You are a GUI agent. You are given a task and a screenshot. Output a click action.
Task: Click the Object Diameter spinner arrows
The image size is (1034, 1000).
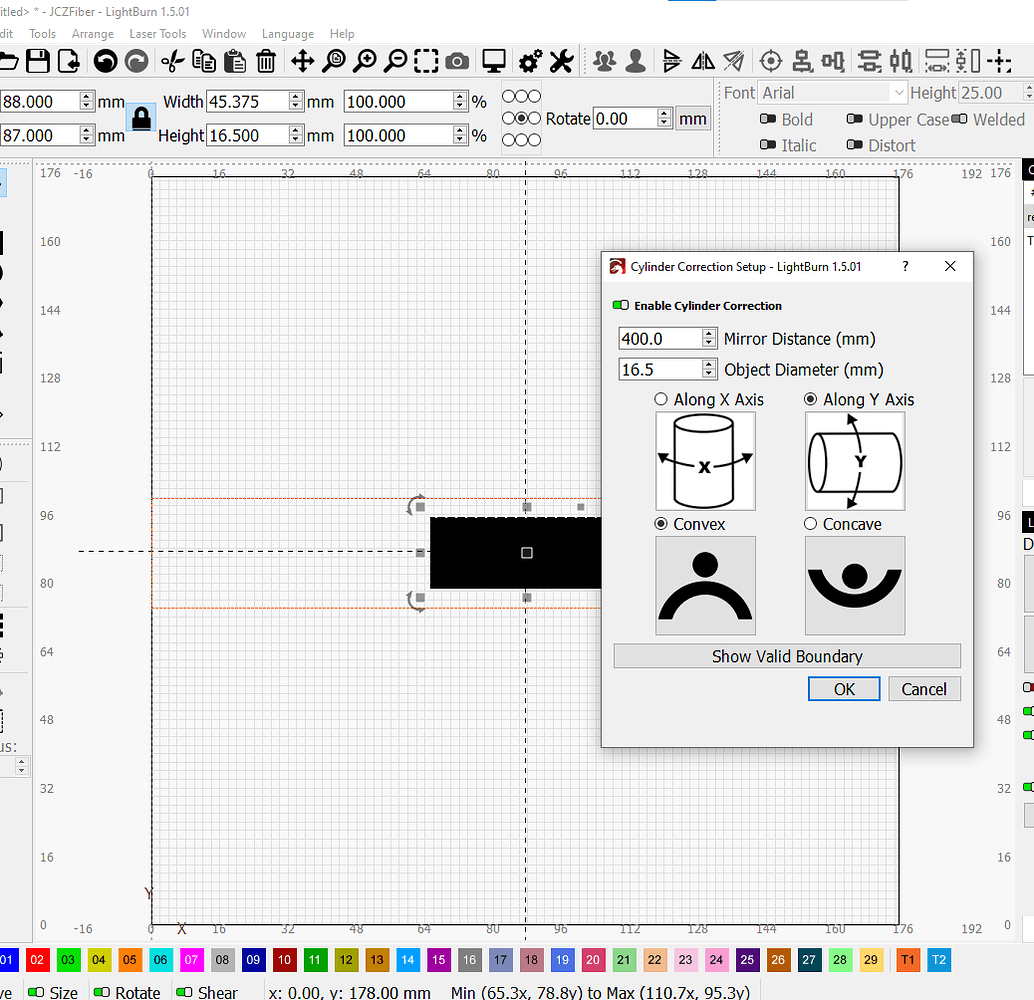click(709, 369)
